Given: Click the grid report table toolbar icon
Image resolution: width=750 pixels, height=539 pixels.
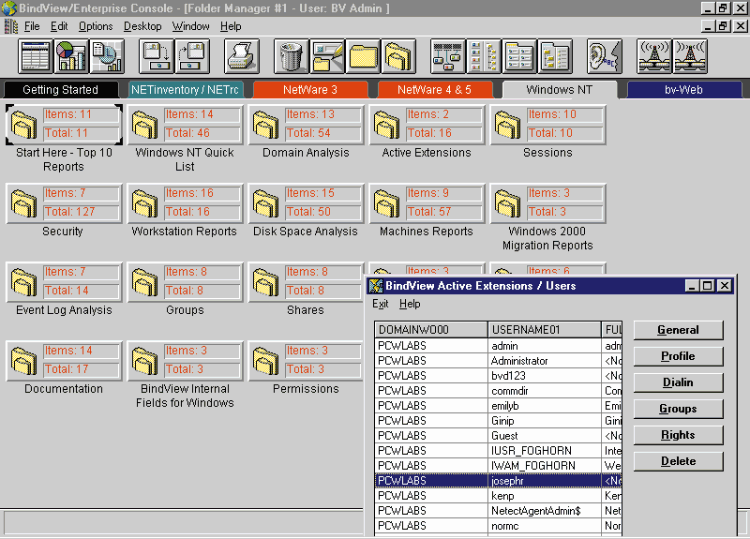Looking at the screenshot, I should tap(35, 56).
